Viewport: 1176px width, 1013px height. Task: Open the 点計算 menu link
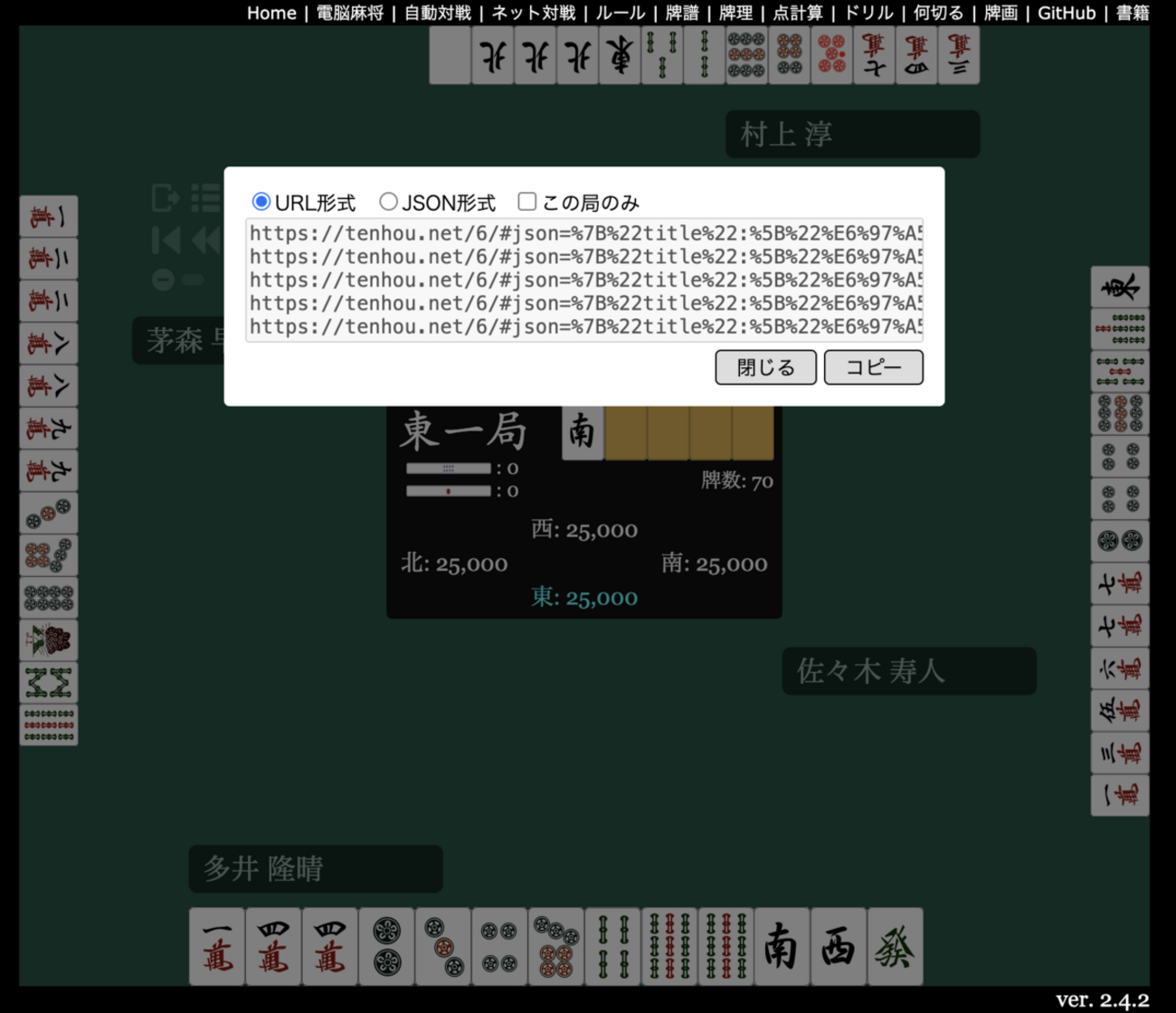(798, 13)
